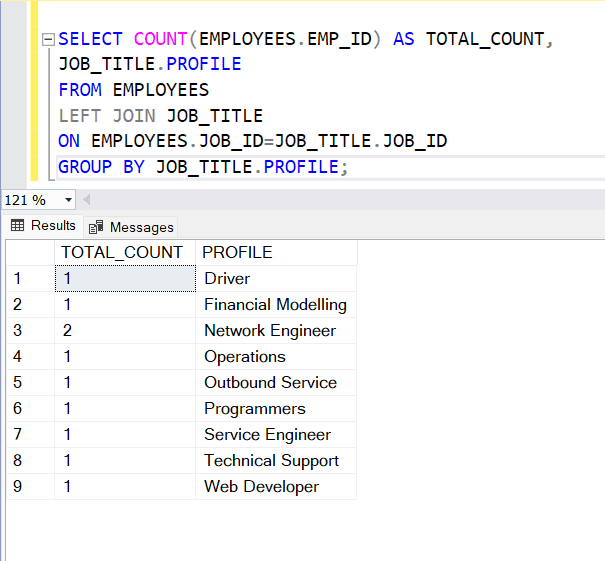Click the ON keyword in the query

(x=69, y=141)
